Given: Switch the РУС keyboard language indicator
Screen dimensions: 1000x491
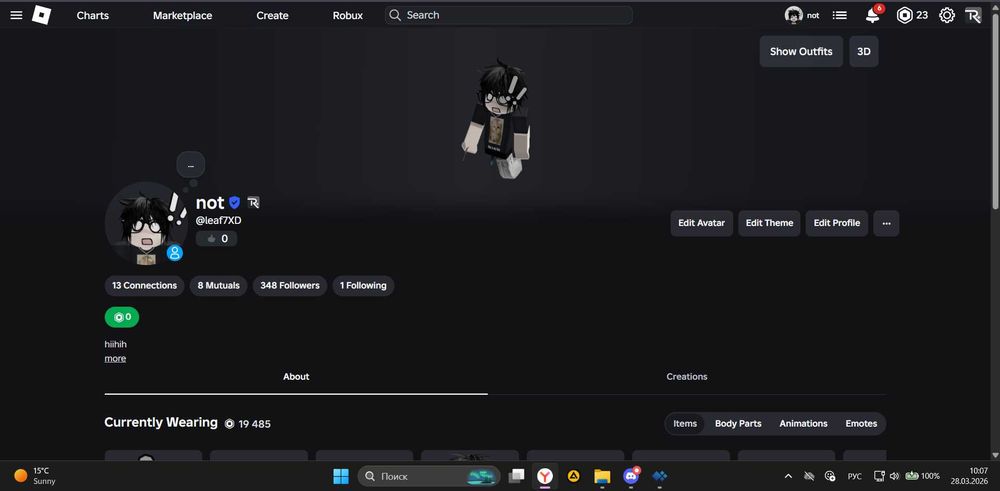Looking at the screenshot, I should [854, 476].
